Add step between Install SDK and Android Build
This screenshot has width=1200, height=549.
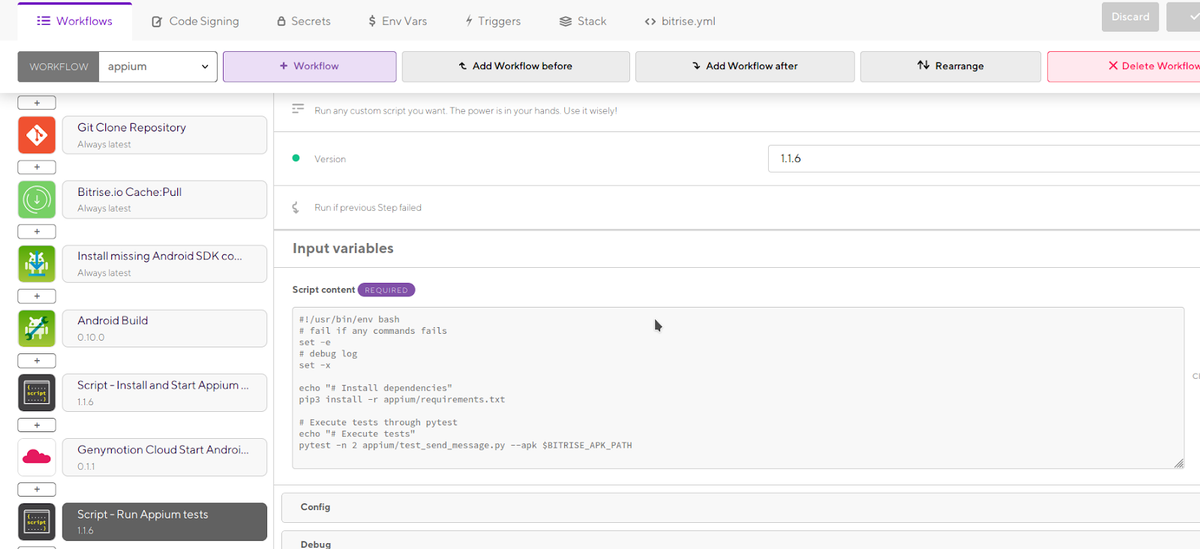(x=36, y=296)
